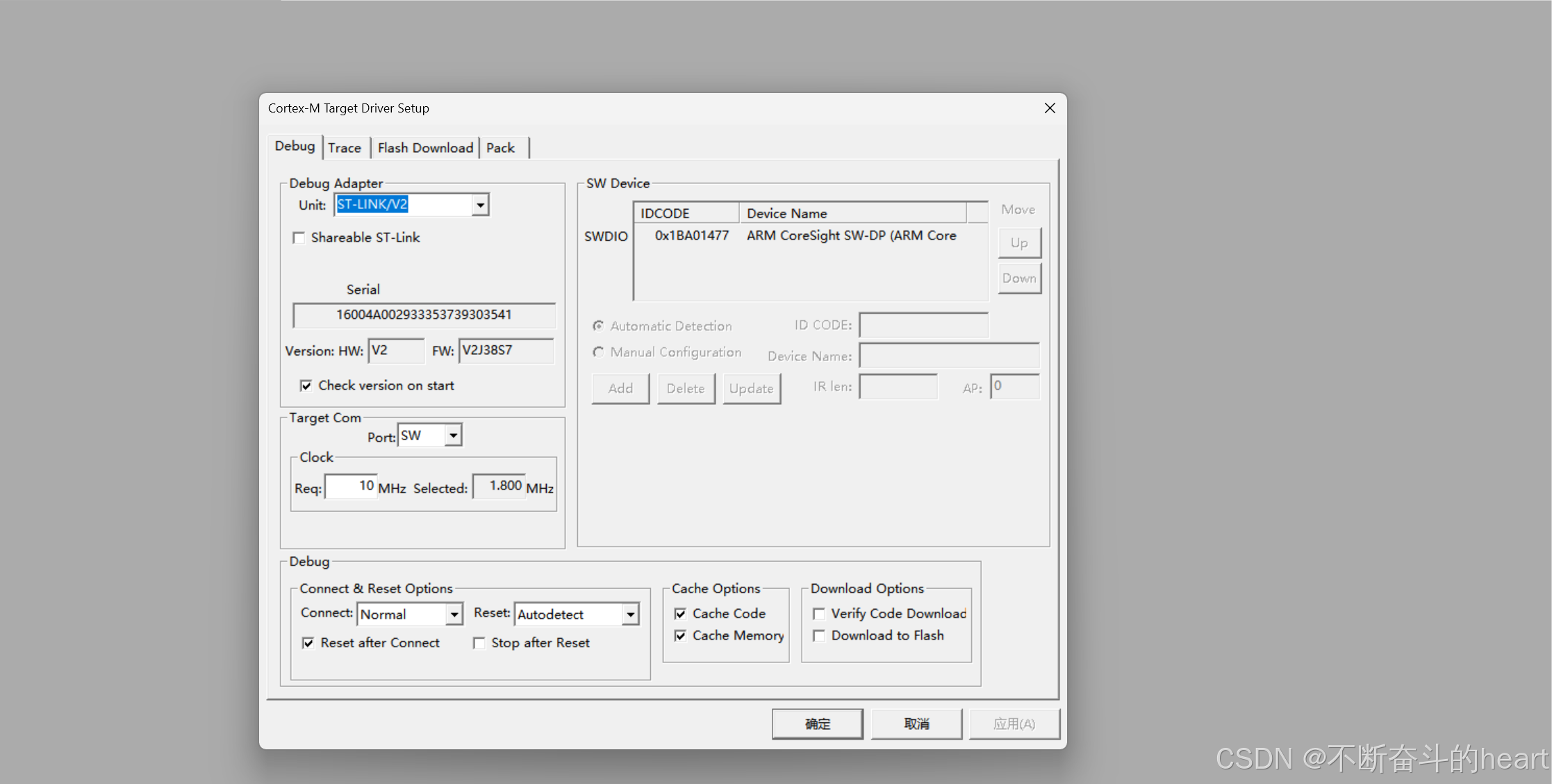Select the Manual Configuration radio button
Viewport: 1552px width, 784px height.
click(x=598, y=352)
